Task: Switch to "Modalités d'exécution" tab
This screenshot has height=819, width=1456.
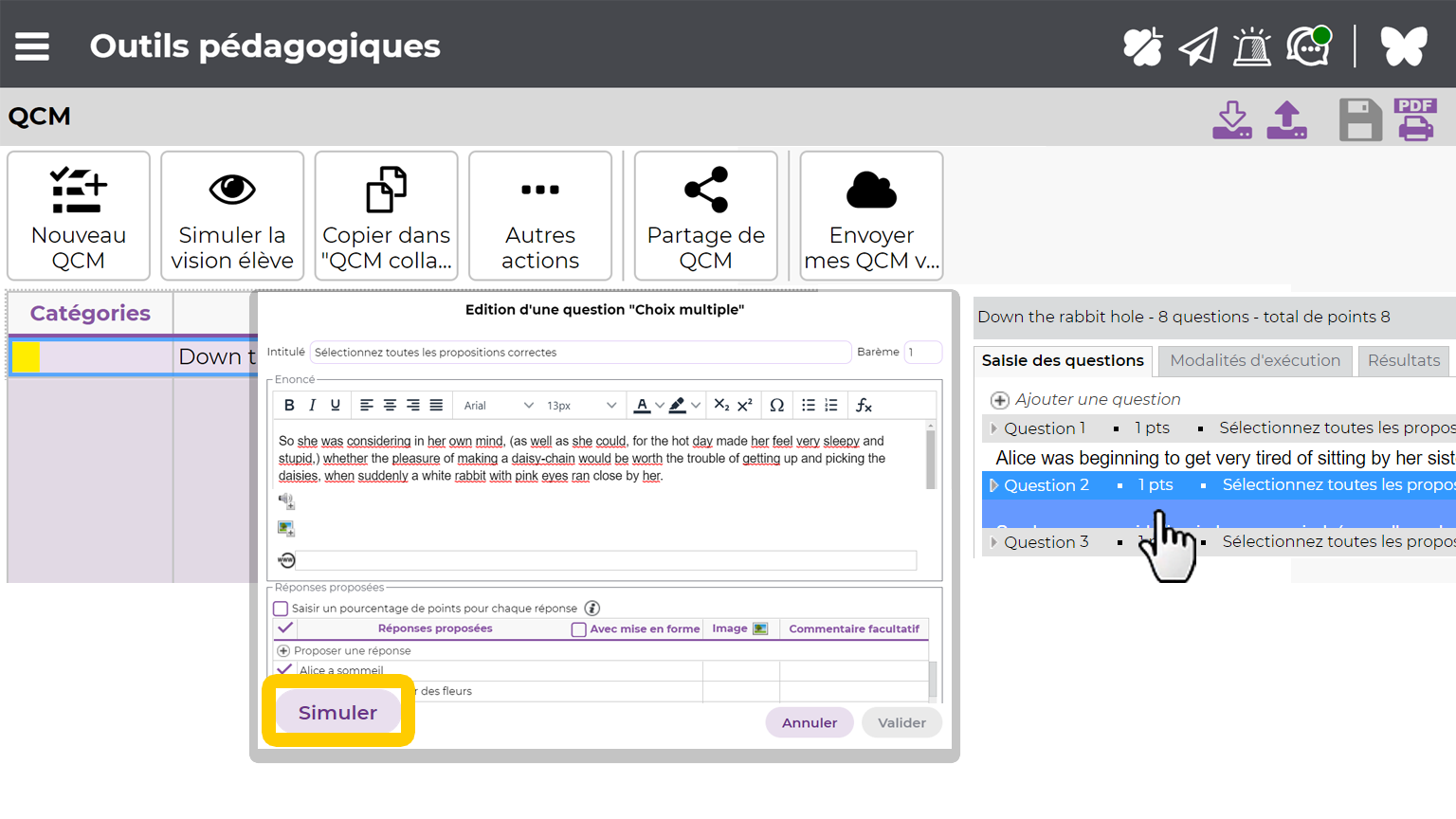Action: [x=1255, y=360]
